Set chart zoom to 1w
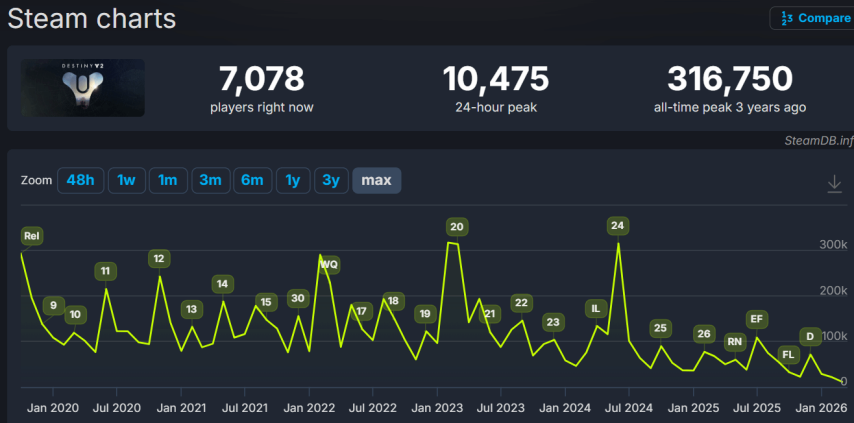 [x=126, y=180]
